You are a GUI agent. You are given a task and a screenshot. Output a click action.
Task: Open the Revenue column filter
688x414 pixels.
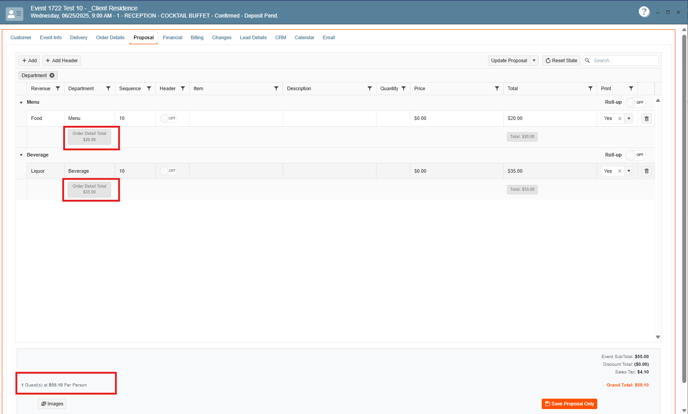57,88
